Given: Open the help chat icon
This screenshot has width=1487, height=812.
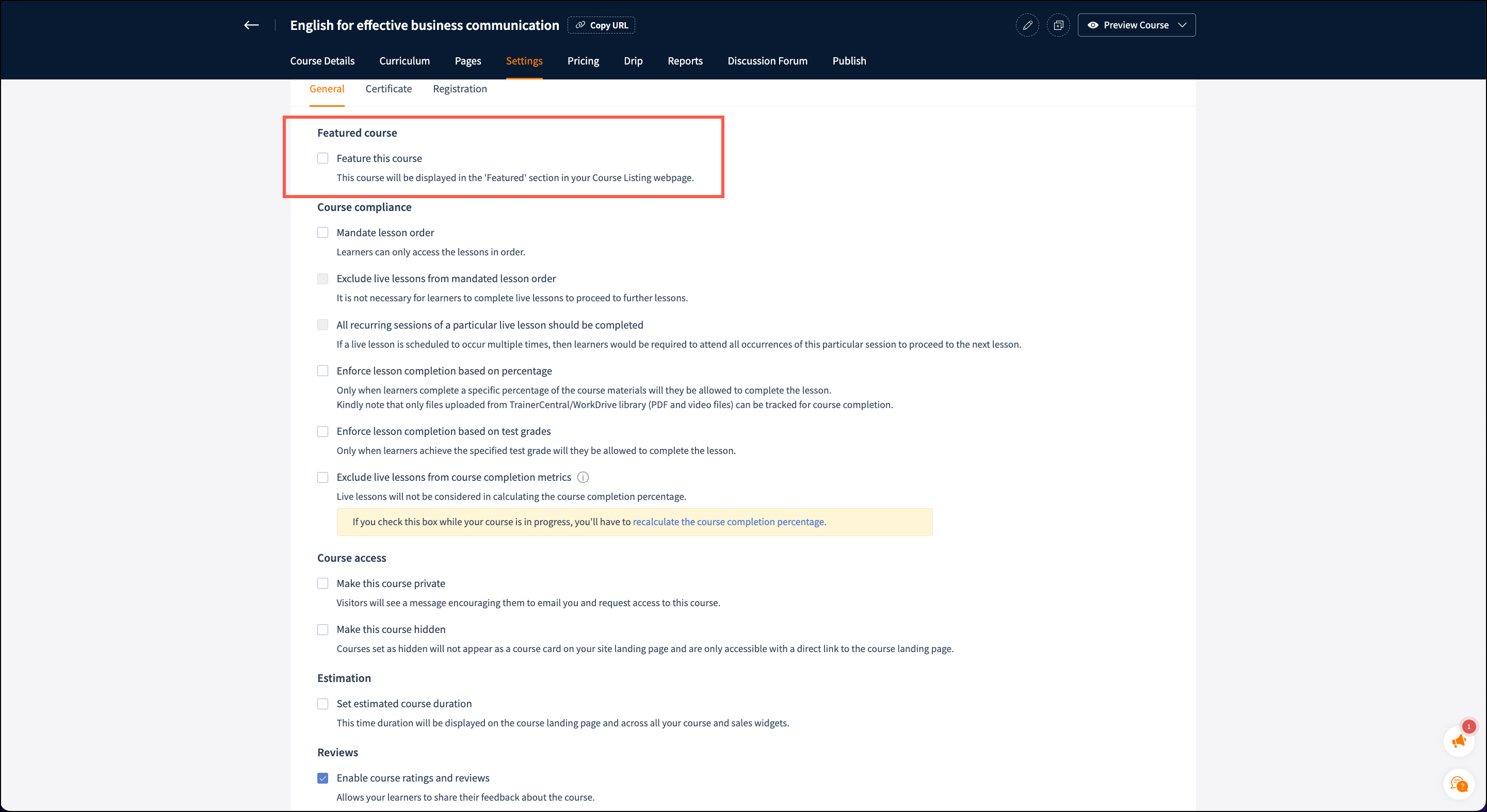Looking at the screenshot, I should [x=1459, y=784].
